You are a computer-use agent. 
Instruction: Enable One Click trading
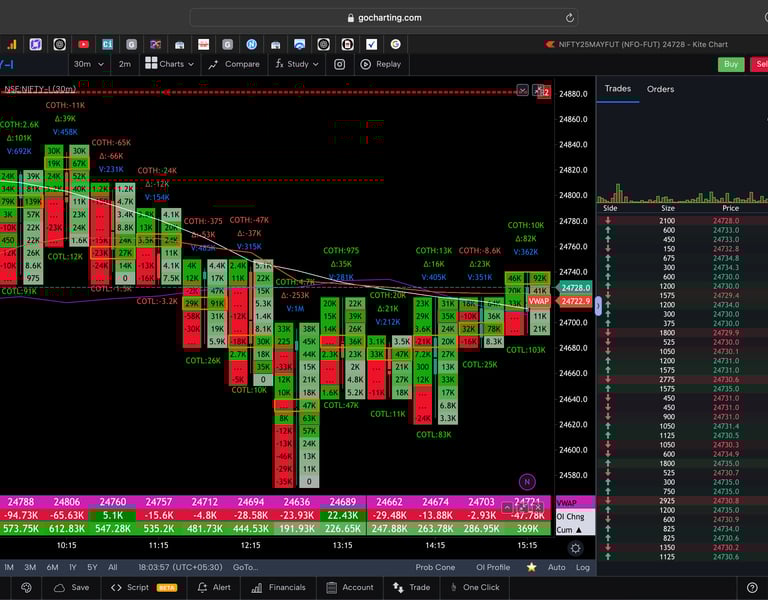(475, 587)
